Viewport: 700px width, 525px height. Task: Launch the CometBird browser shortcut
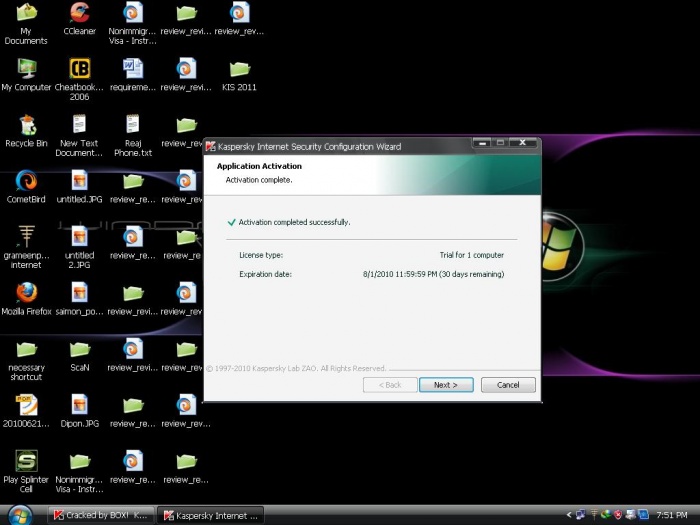26,187
